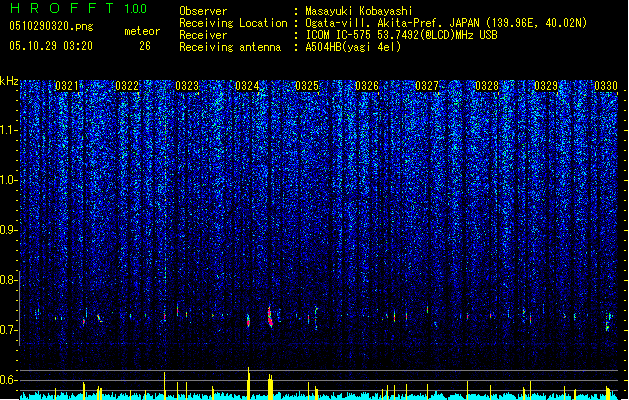Select the filename 0510290320.png
Image resolution: width=629 pixels, height=400 pixels.
pos(51,26)
